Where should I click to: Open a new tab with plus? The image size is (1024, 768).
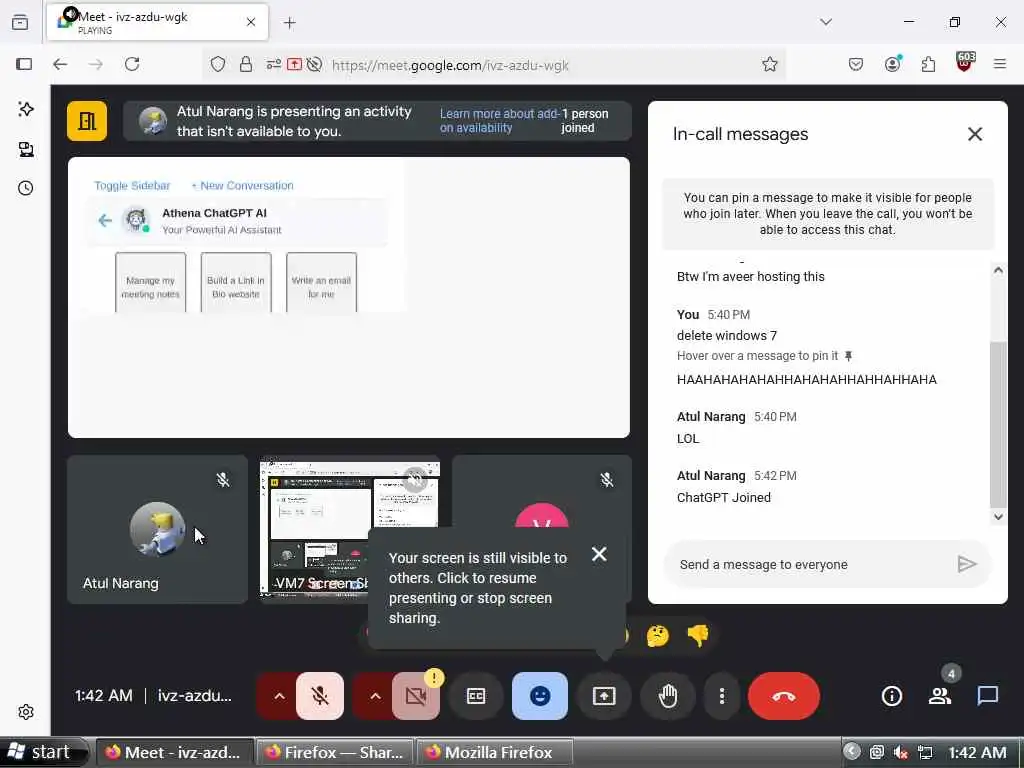(290, 23)
